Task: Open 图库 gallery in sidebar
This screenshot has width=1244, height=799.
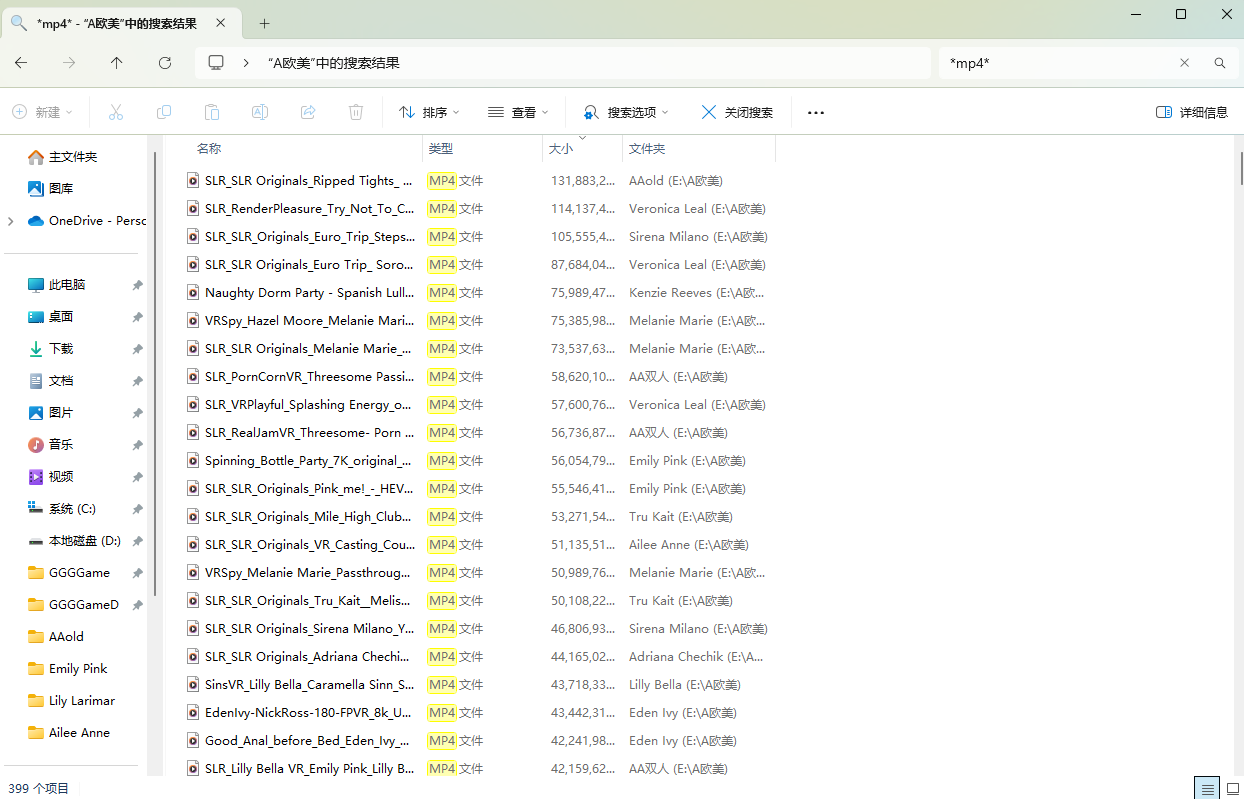Action: tap(61, 189)
